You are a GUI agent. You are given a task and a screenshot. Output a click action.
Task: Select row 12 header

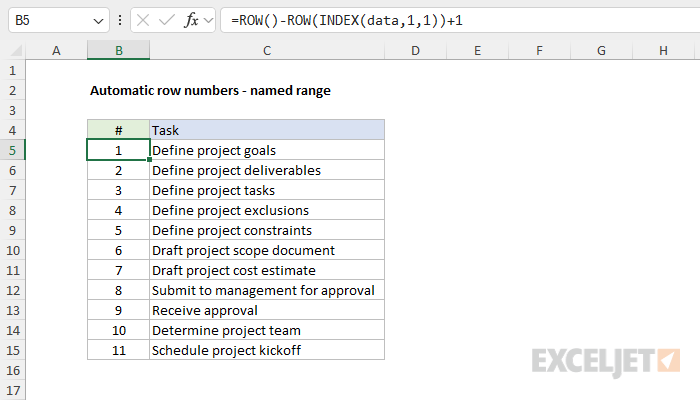pos(12,290)
